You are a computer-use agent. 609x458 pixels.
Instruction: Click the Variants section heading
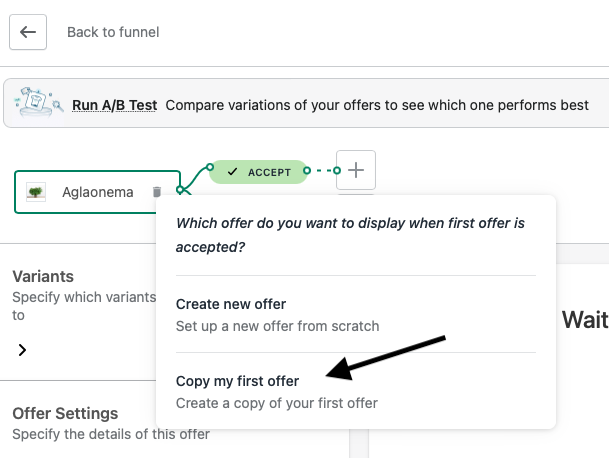click(43, 276)
